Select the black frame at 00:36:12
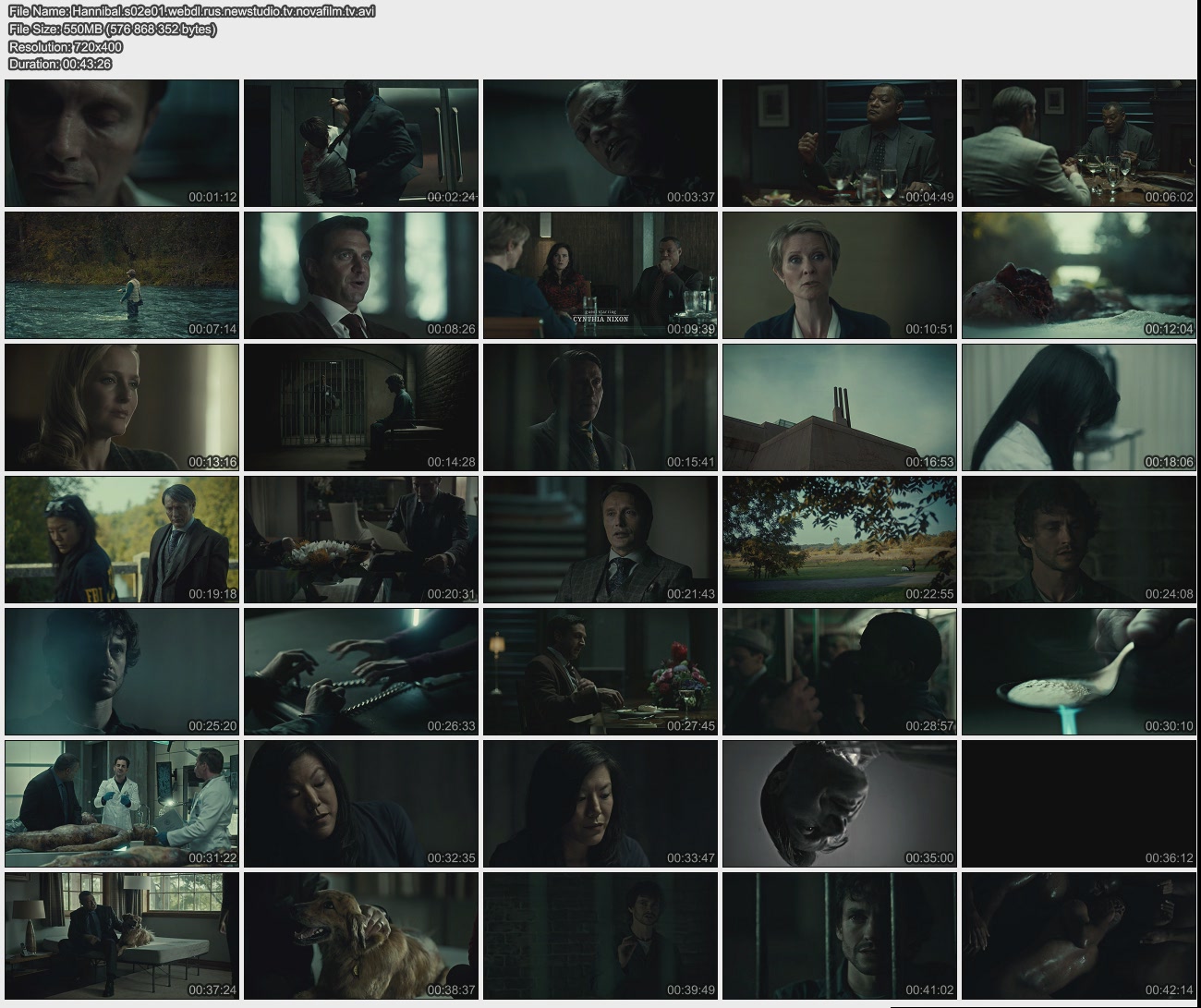Image resolution: width=1201 pixels, height=1008 pixels. click(1078, 804)
